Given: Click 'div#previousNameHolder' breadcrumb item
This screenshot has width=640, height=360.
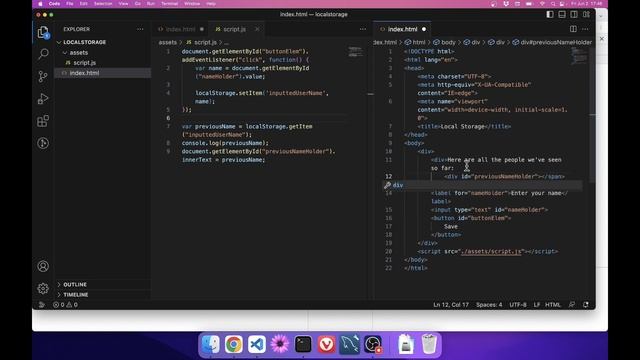Looking at the screenshot, I should (x=556, y=42).
